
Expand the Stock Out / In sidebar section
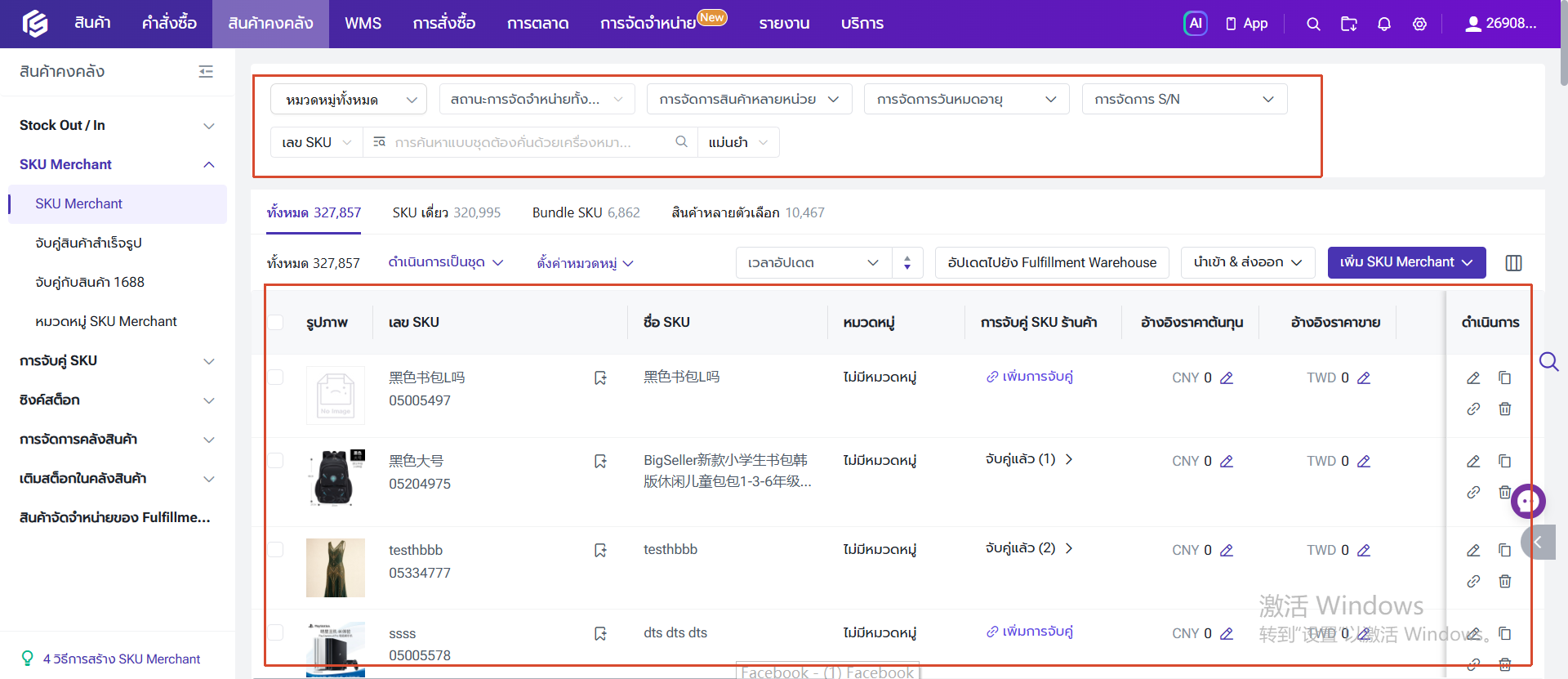pos(117,125)
